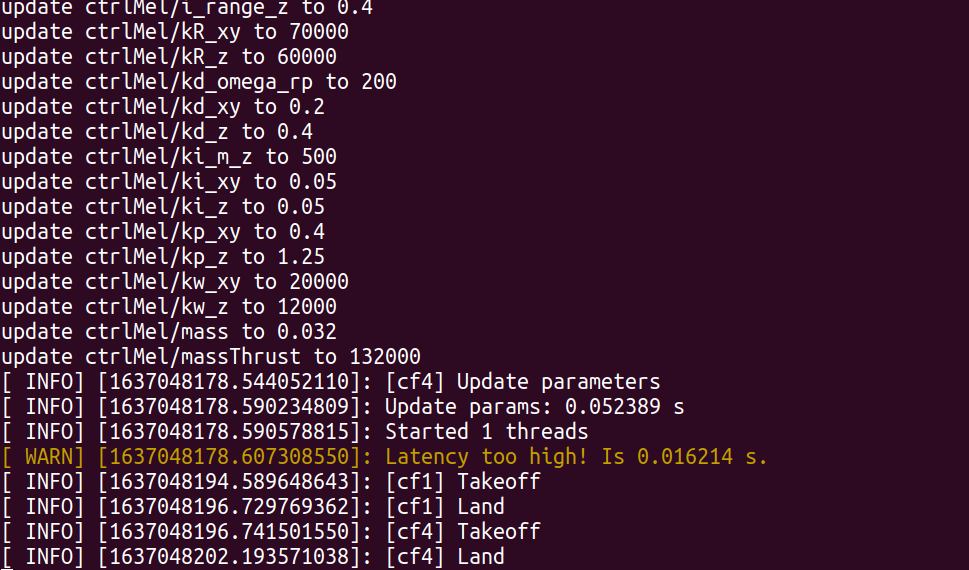Click the '[cf4] Takeoff' log entry
The width and height of the screenshot is (969, 570).
pos(463,532)
